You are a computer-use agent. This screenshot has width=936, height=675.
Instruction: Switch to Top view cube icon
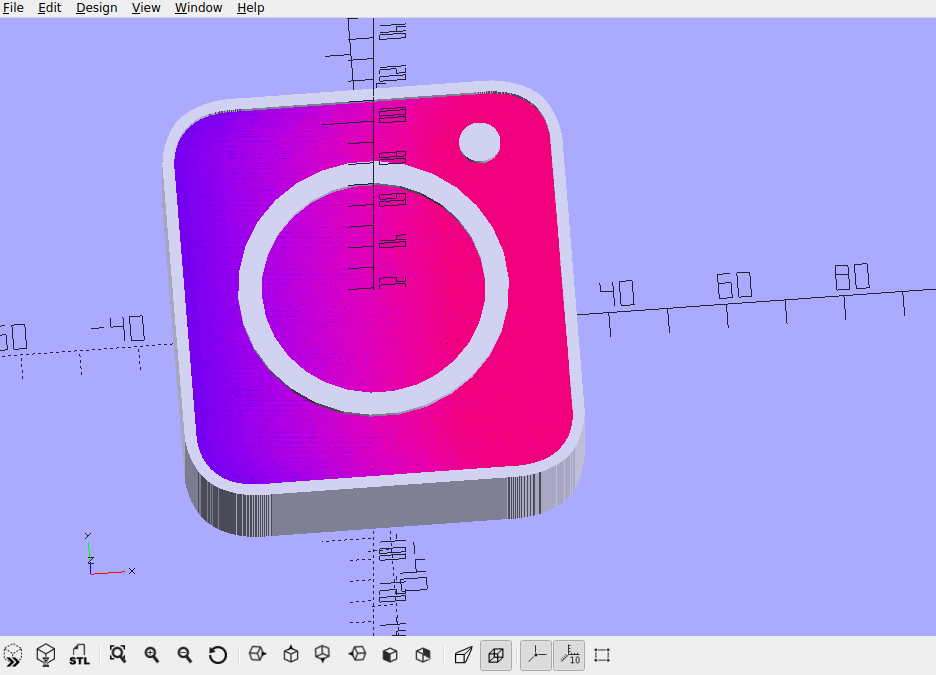(291, 655)
